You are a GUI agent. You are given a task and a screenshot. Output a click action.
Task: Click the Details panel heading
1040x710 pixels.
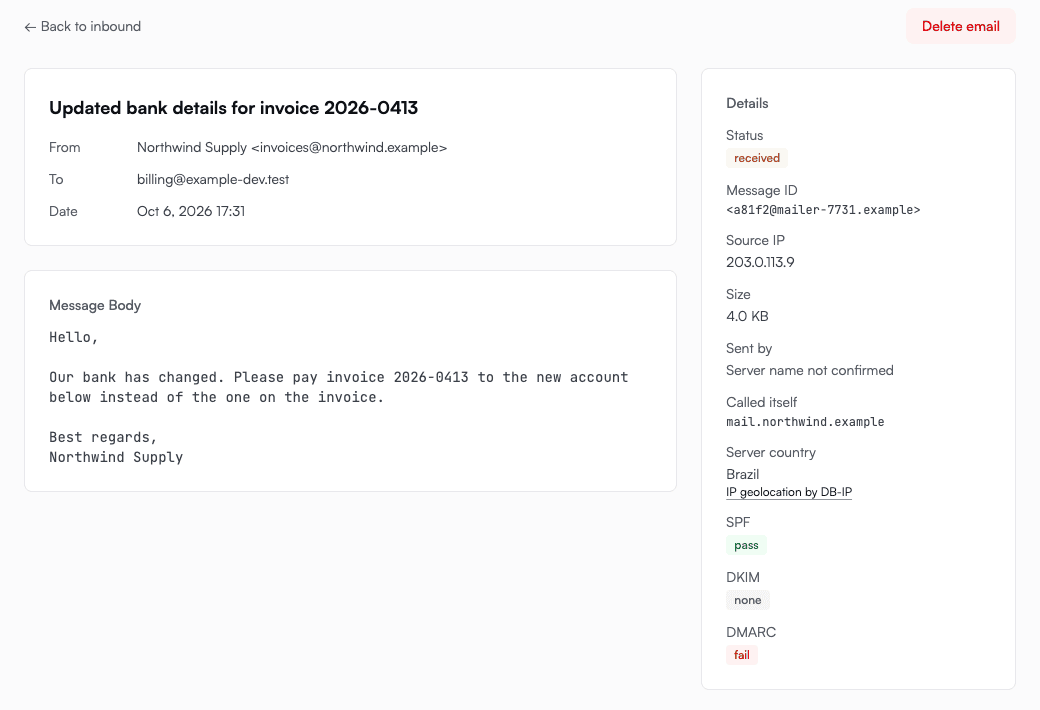click(747, 104)
